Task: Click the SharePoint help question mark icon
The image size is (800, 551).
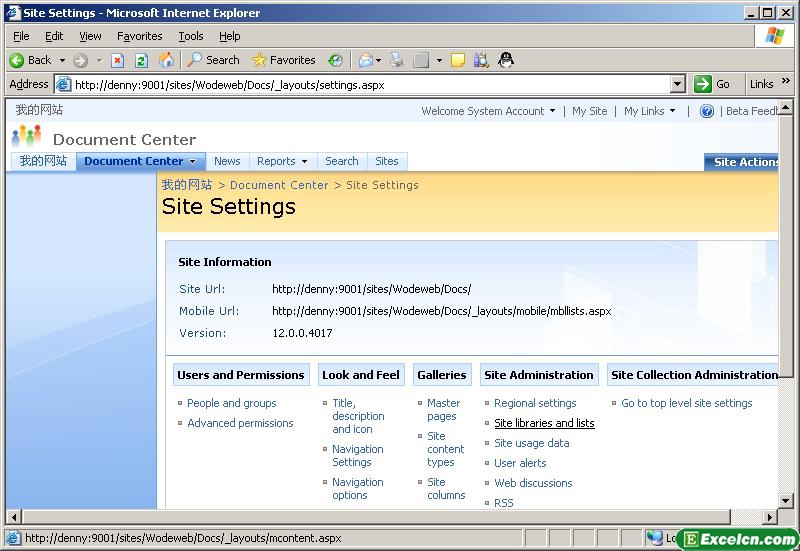Action: (x=707, y=111)
